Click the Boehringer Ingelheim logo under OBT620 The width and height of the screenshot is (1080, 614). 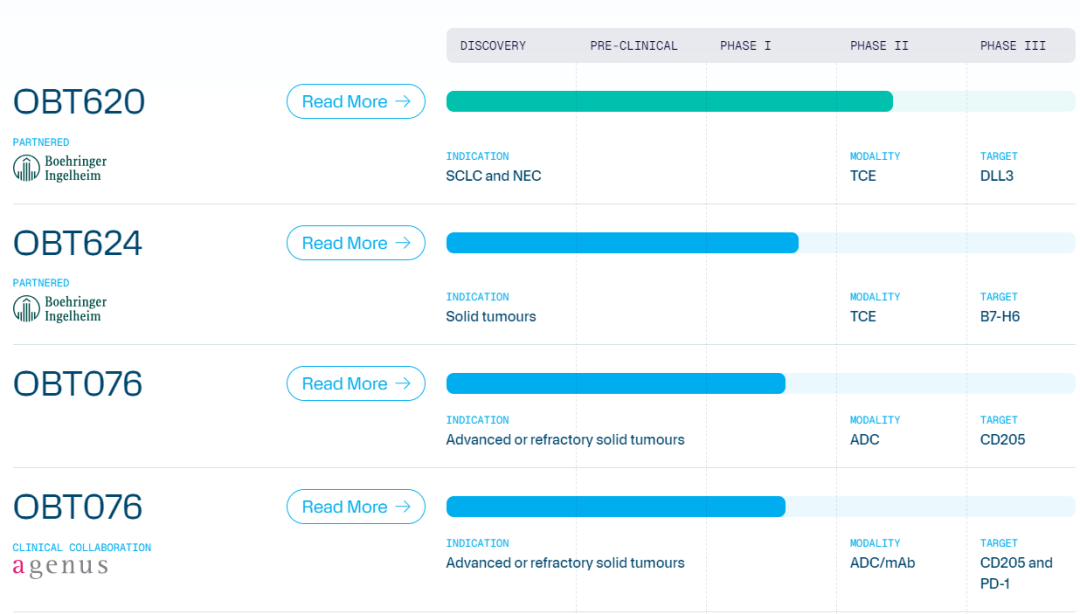[60, 168]
